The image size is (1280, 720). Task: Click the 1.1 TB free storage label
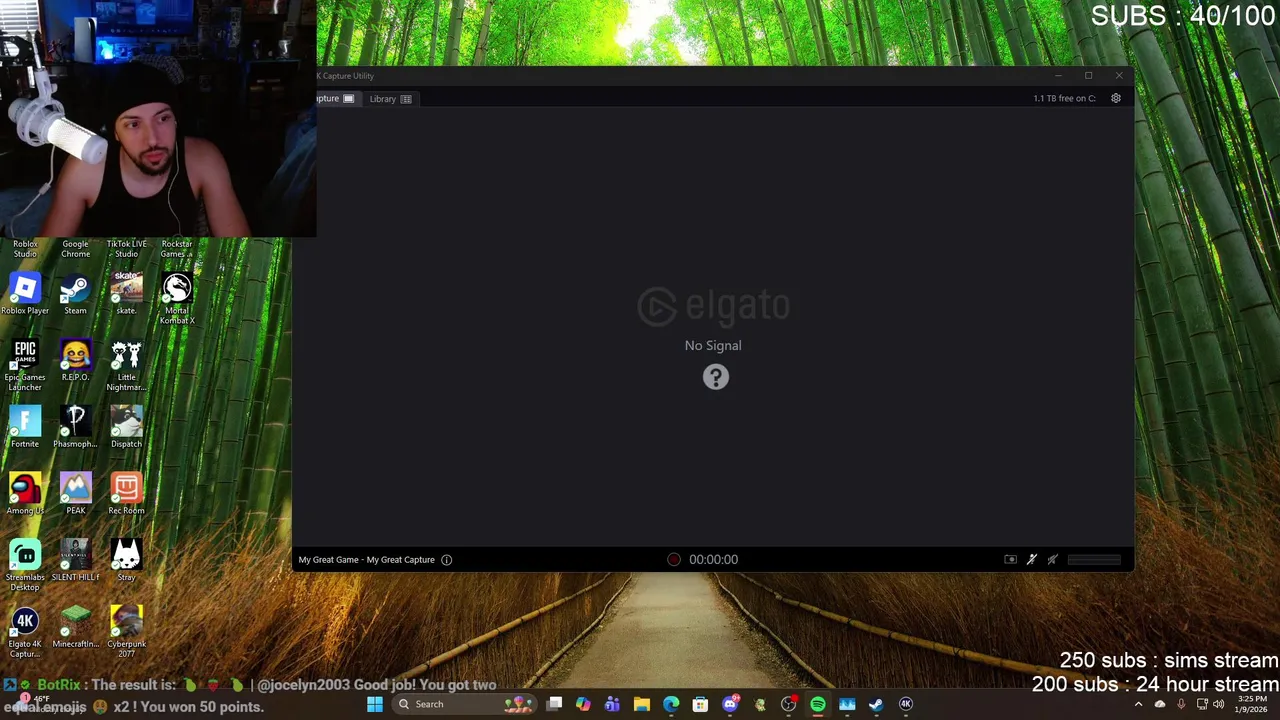coord(1064,98)
